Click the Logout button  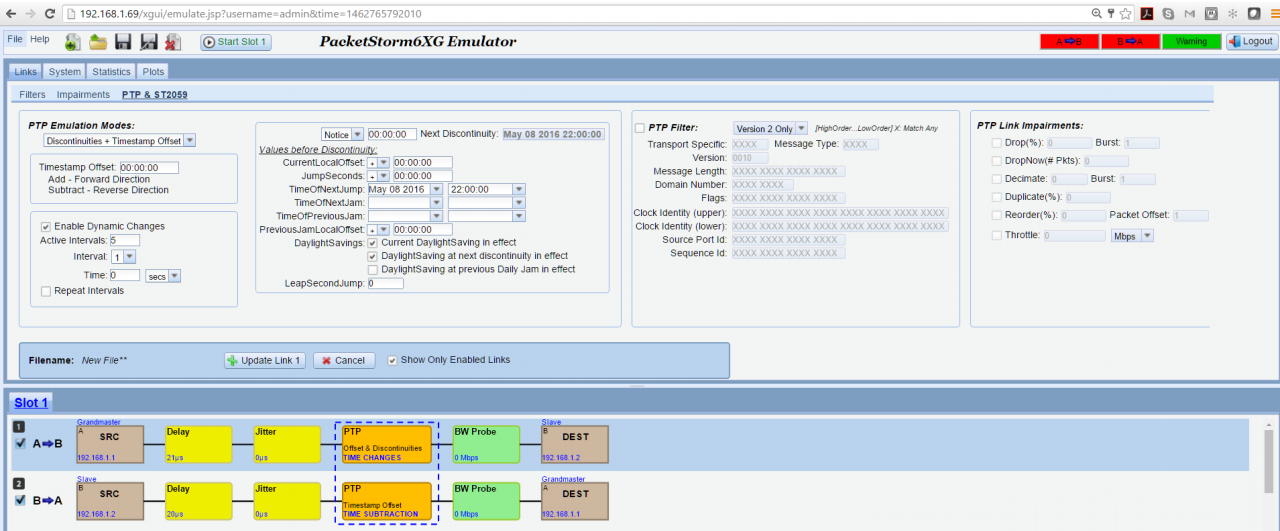click(x=1251, y=41)
